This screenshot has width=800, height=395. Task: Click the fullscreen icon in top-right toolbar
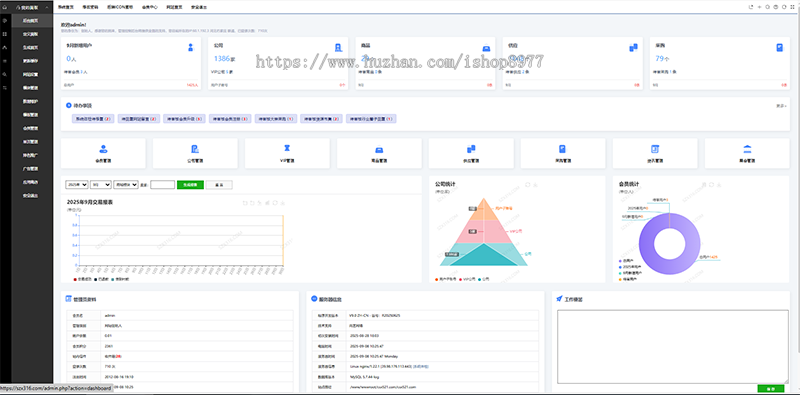click(x=792, y=7)
